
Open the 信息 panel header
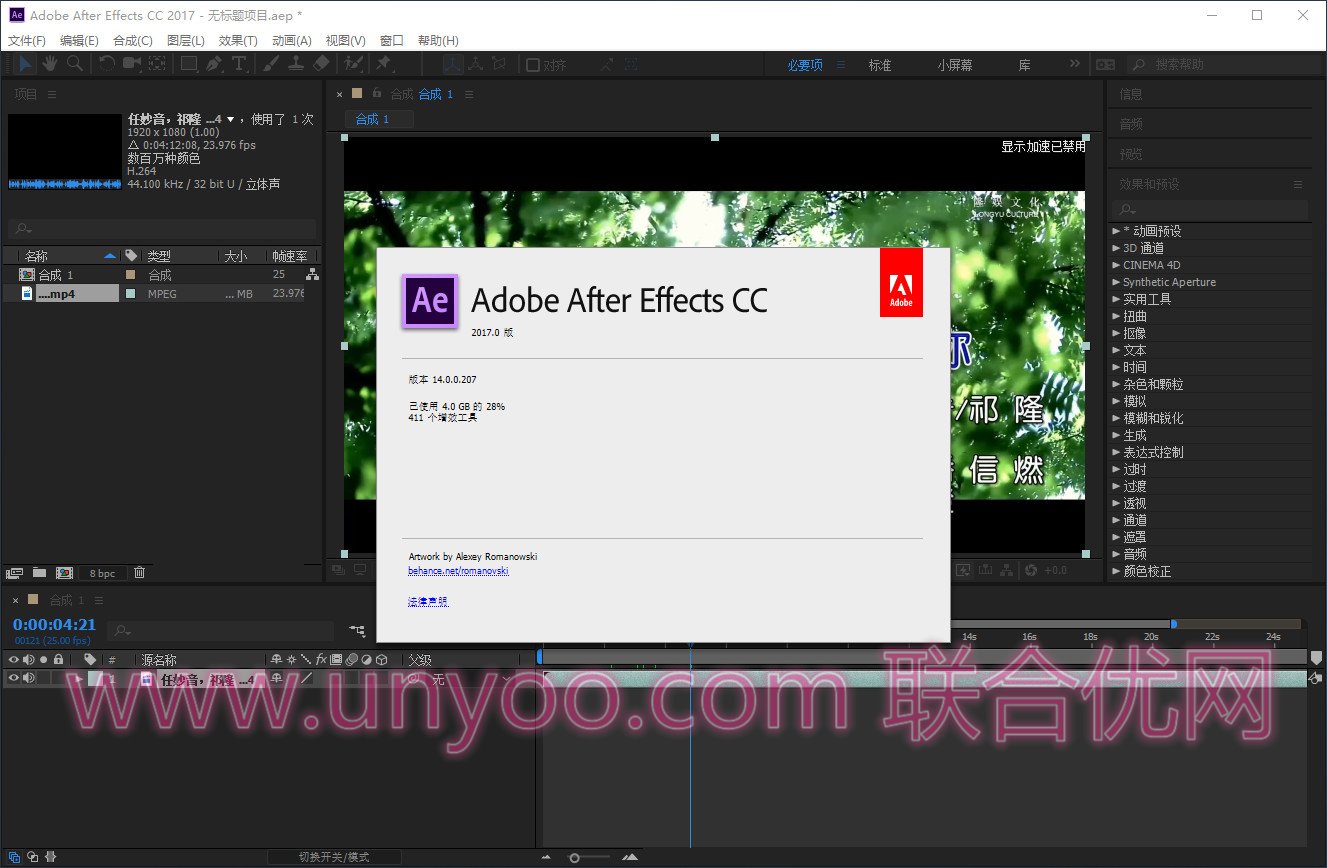1131,94
